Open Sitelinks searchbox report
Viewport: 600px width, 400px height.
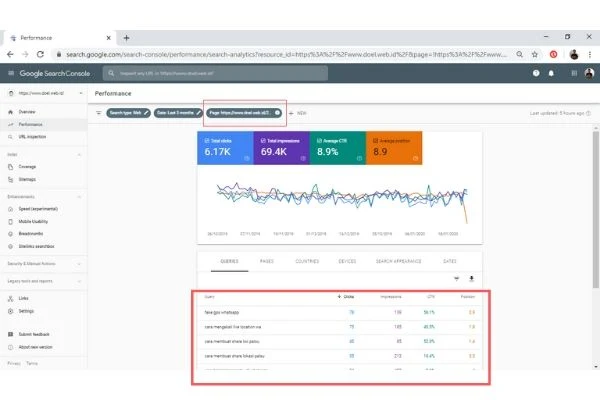pyautogui.click(x=36, y=247)
